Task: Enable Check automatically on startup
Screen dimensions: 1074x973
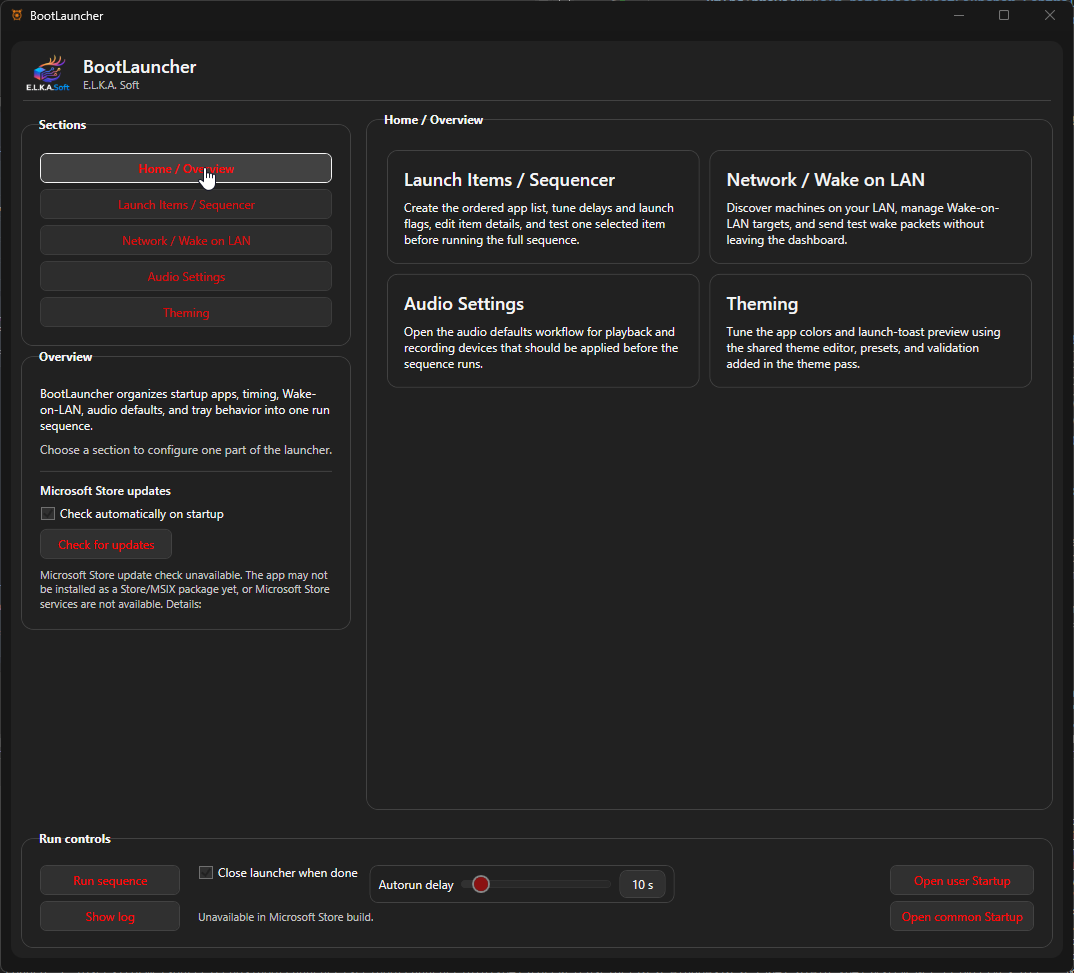Action: 48,514
